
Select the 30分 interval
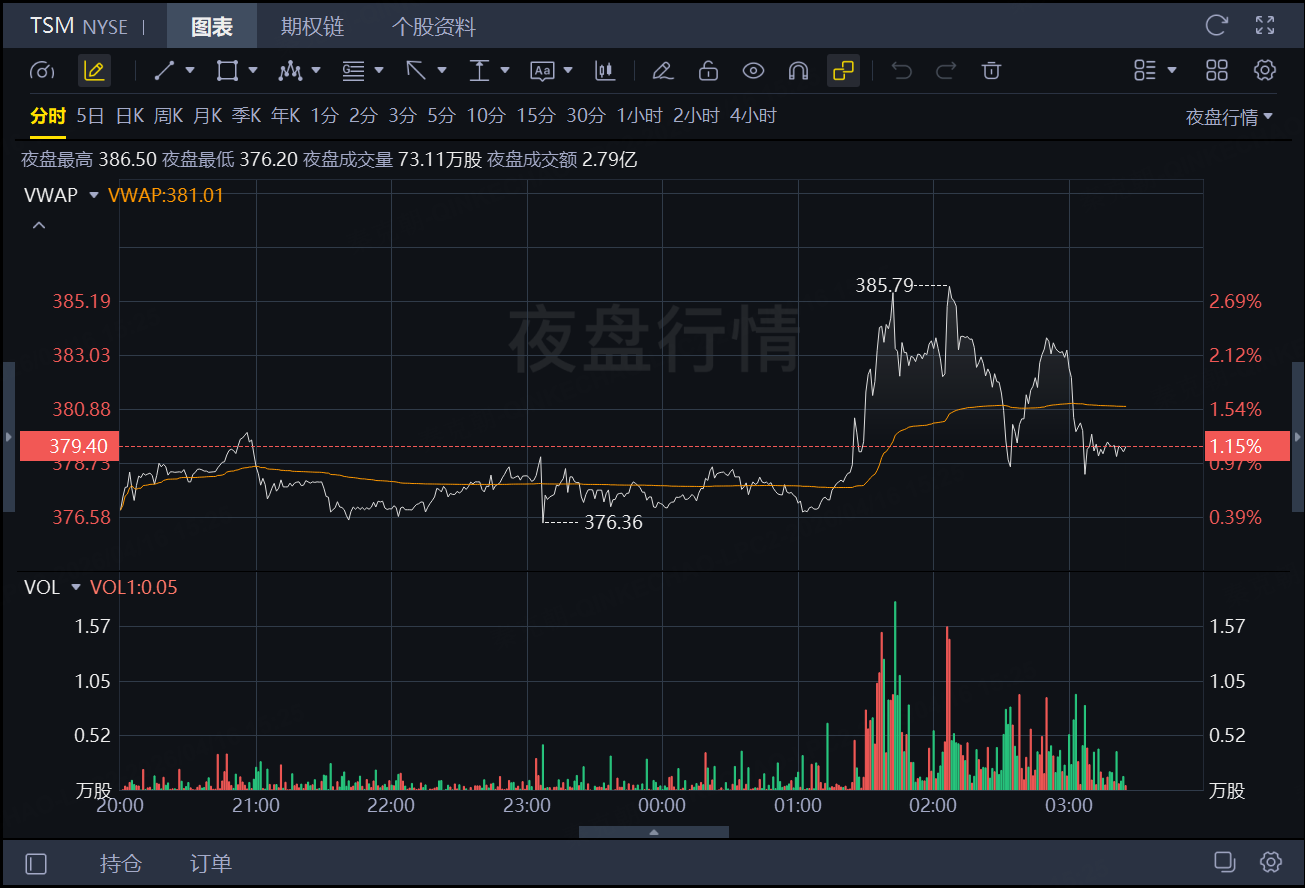coord(586,116)
